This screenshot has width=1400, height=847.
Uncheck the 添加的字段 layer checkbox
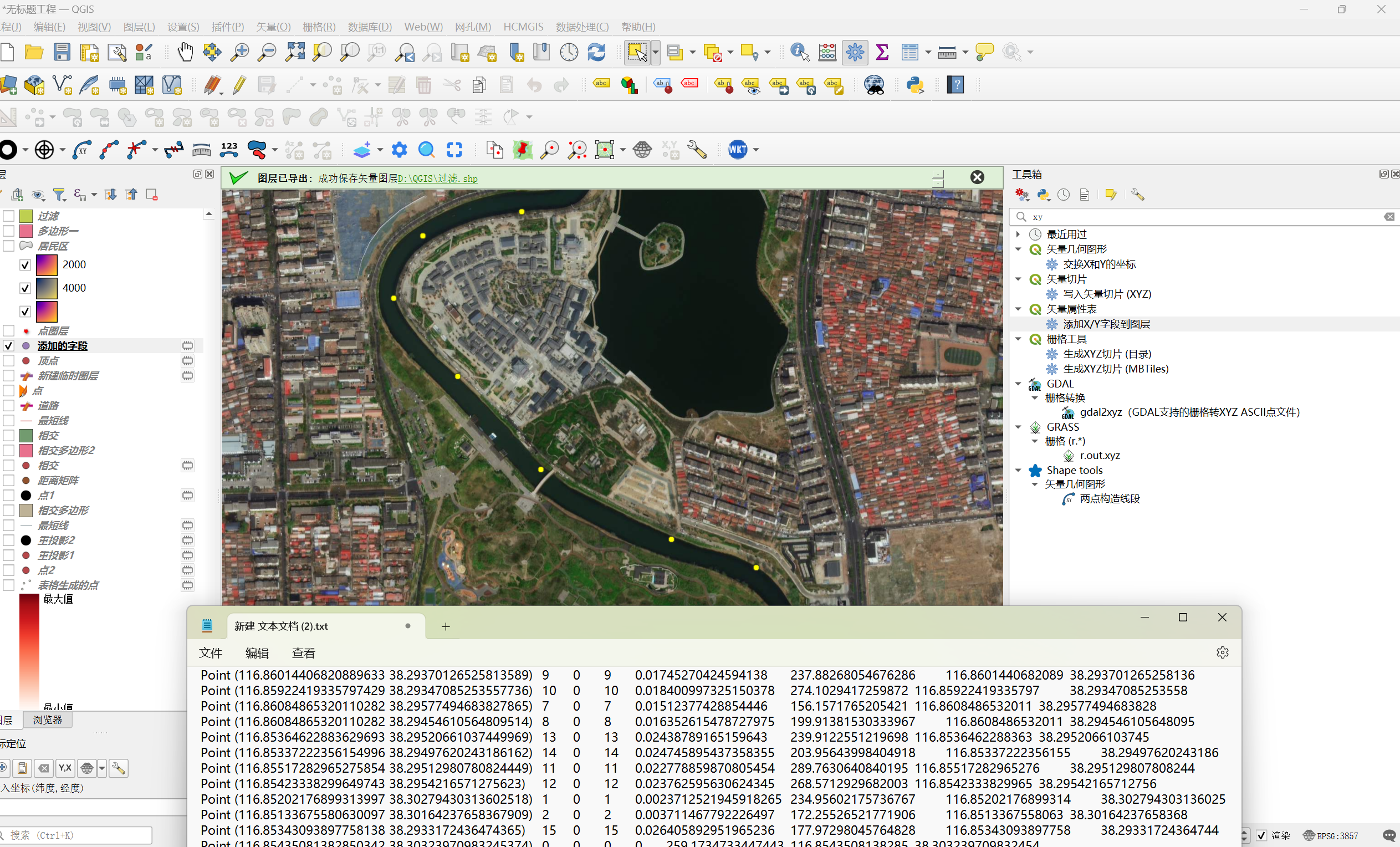click(8, 346)
